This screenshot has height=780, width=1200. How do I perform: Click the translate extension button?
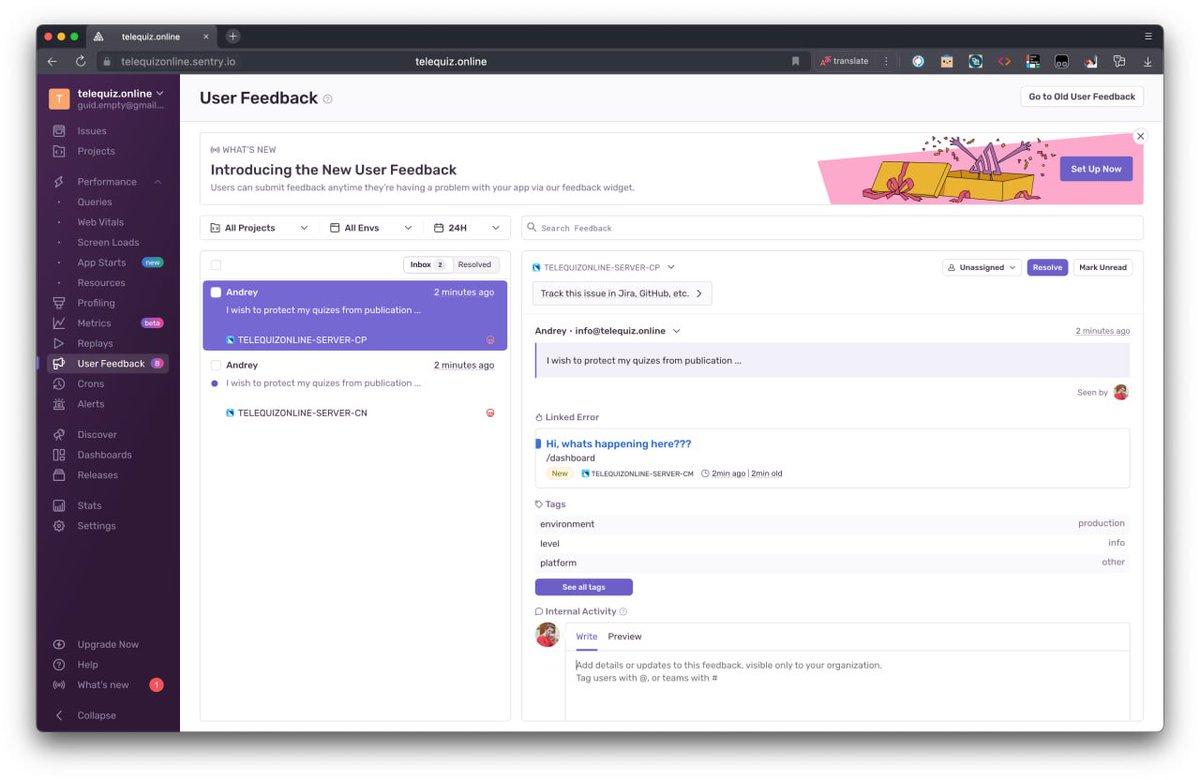[x=844, y=61]
